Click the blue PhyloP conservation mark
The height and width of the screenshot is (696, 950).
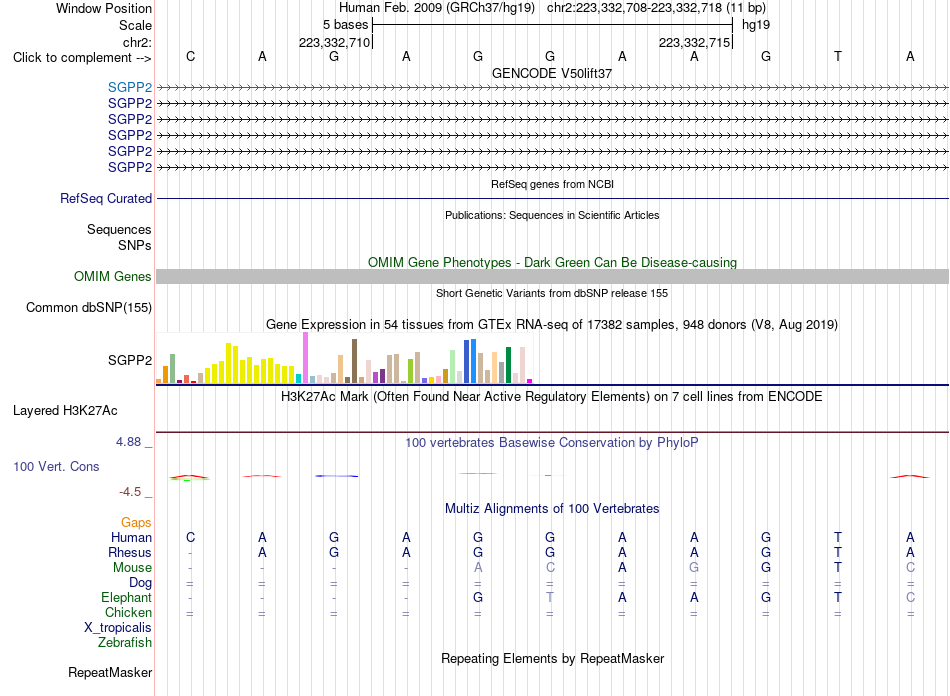[x=337, y=476]
